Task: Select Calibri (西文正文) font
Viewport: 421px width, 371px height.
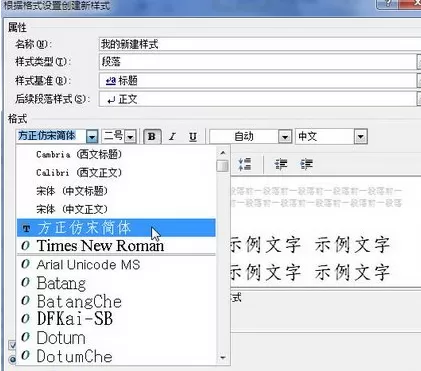Action: (116, 172)
